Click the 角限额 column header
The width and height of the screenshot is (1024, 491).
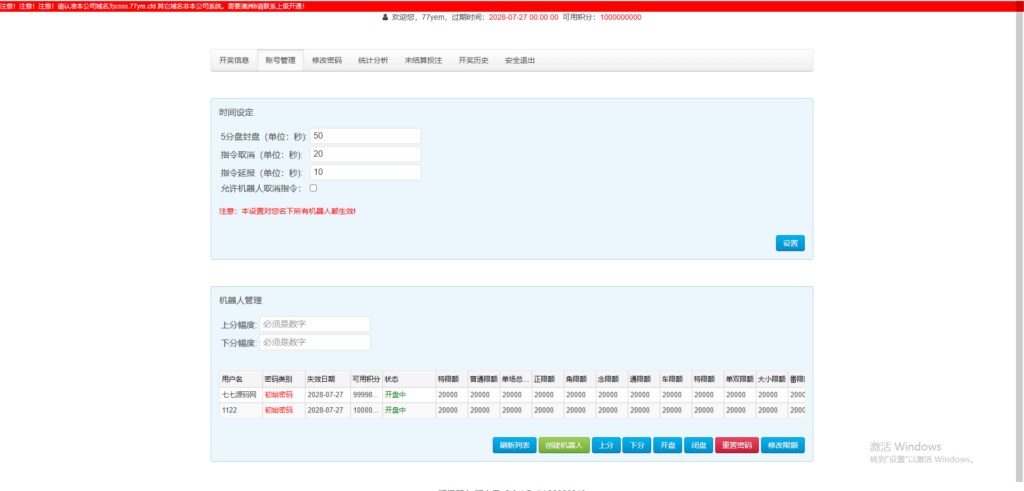579,379
